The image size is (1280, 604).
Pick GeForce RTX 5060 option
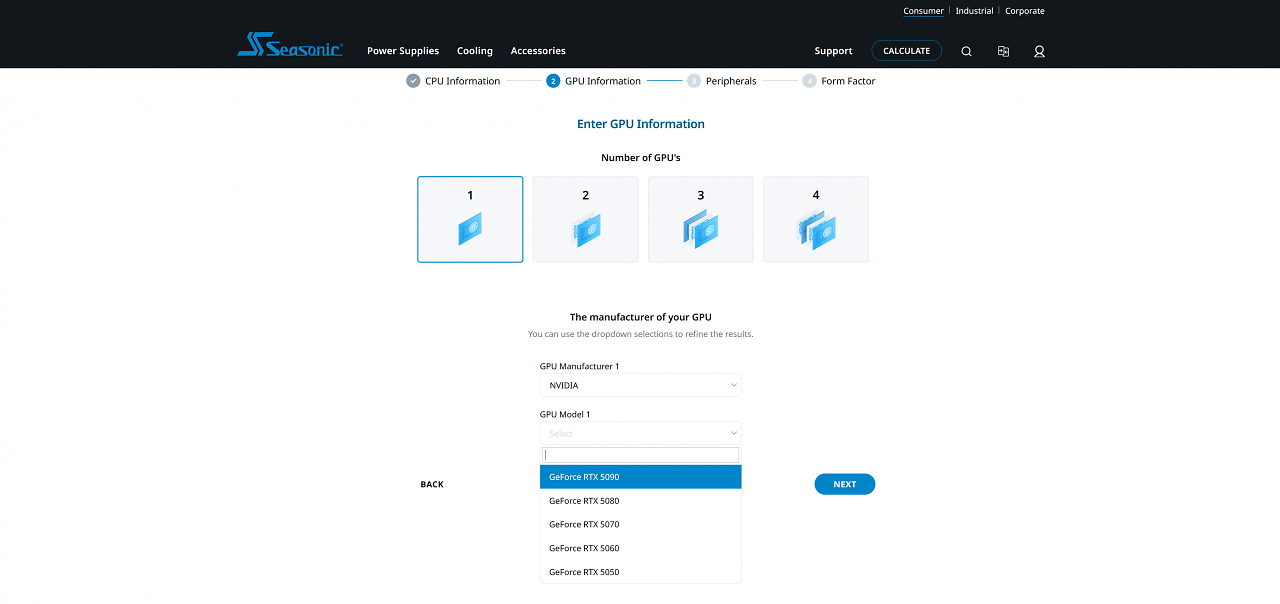(x=641, y=548)
